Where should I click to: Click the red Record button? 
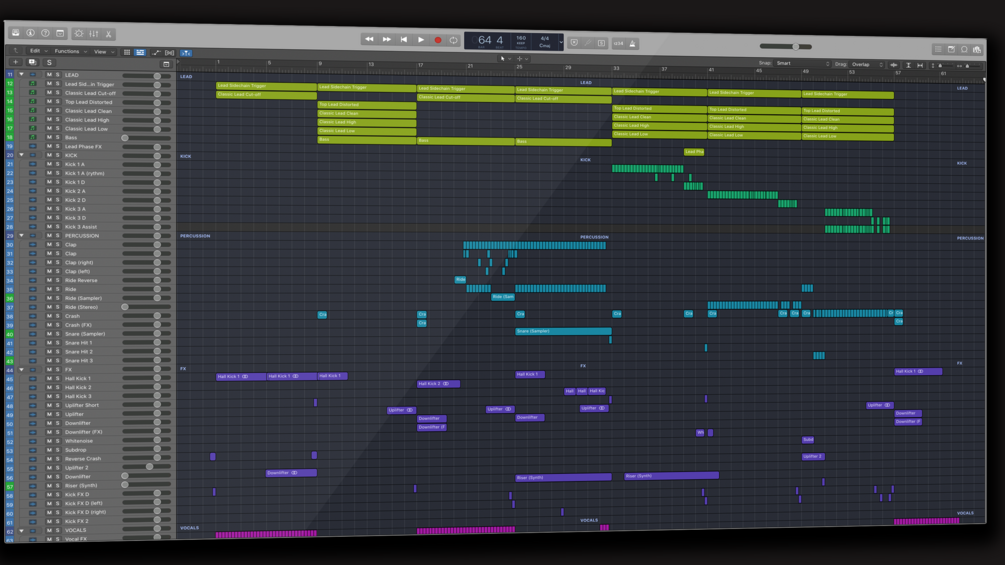438,40
